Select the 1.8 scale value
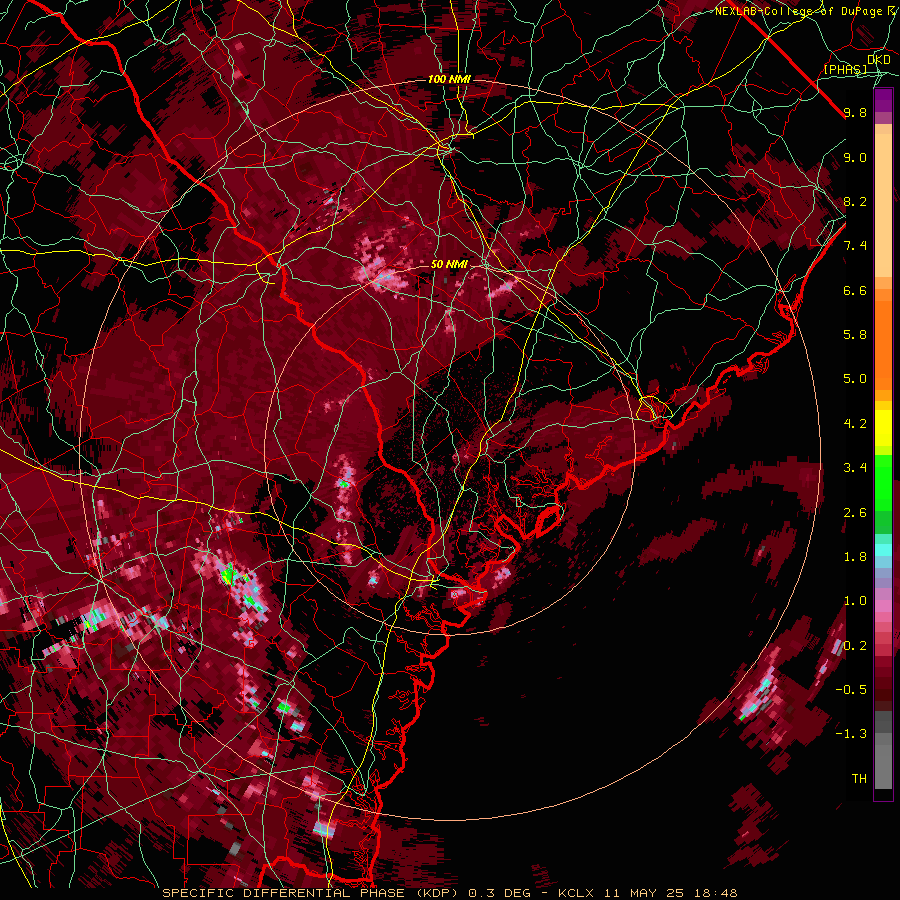 click(855, 556)
